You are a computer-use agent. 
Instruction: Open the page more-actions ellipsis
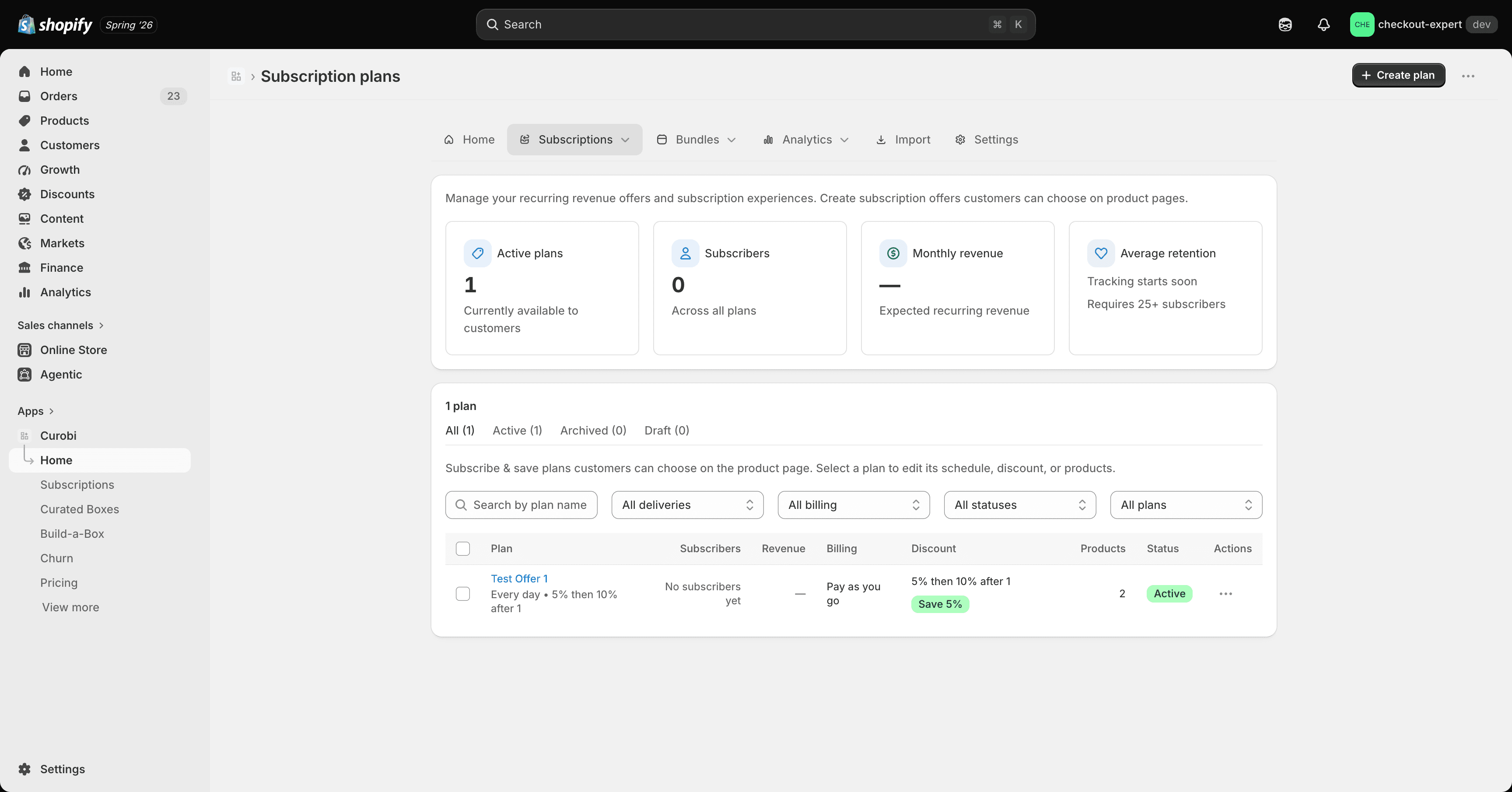coord(1468,76)
